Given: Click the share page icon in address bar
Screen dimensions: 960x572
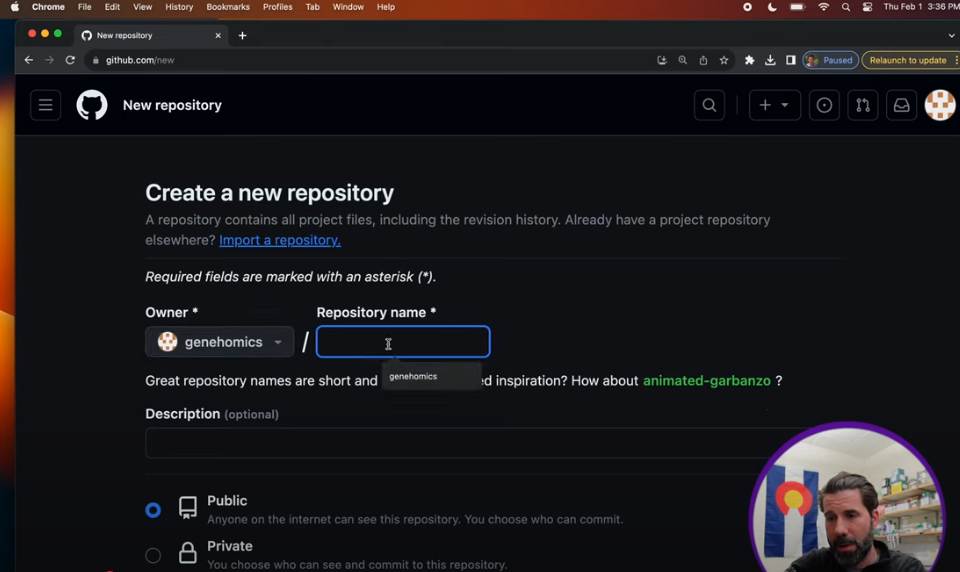Looking at the screenshot, I should (x=703, y=60).
